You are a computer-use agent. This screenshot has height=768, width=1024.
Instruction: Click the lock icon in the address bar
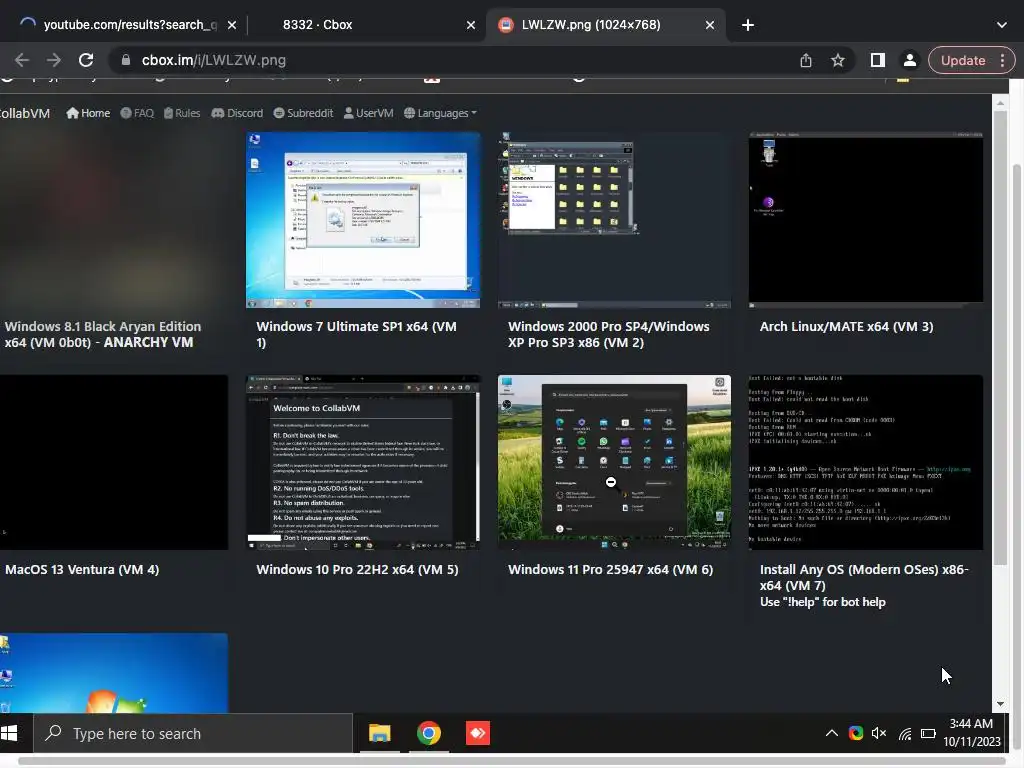(125, 60)
